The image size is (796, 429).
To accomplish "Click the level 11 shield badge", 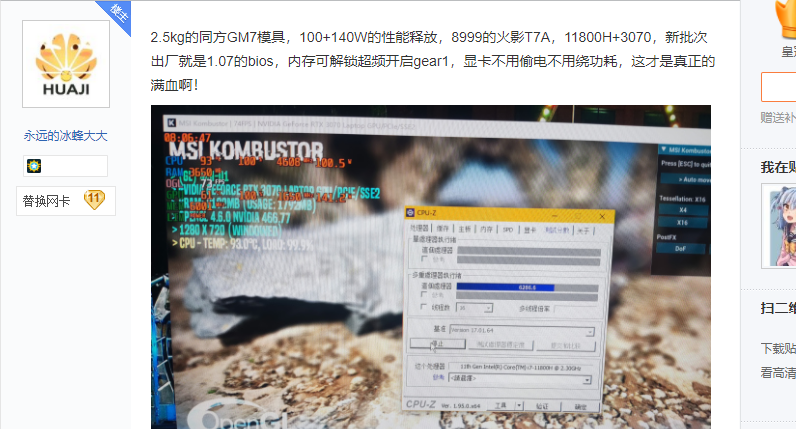I will coord(94,200).
